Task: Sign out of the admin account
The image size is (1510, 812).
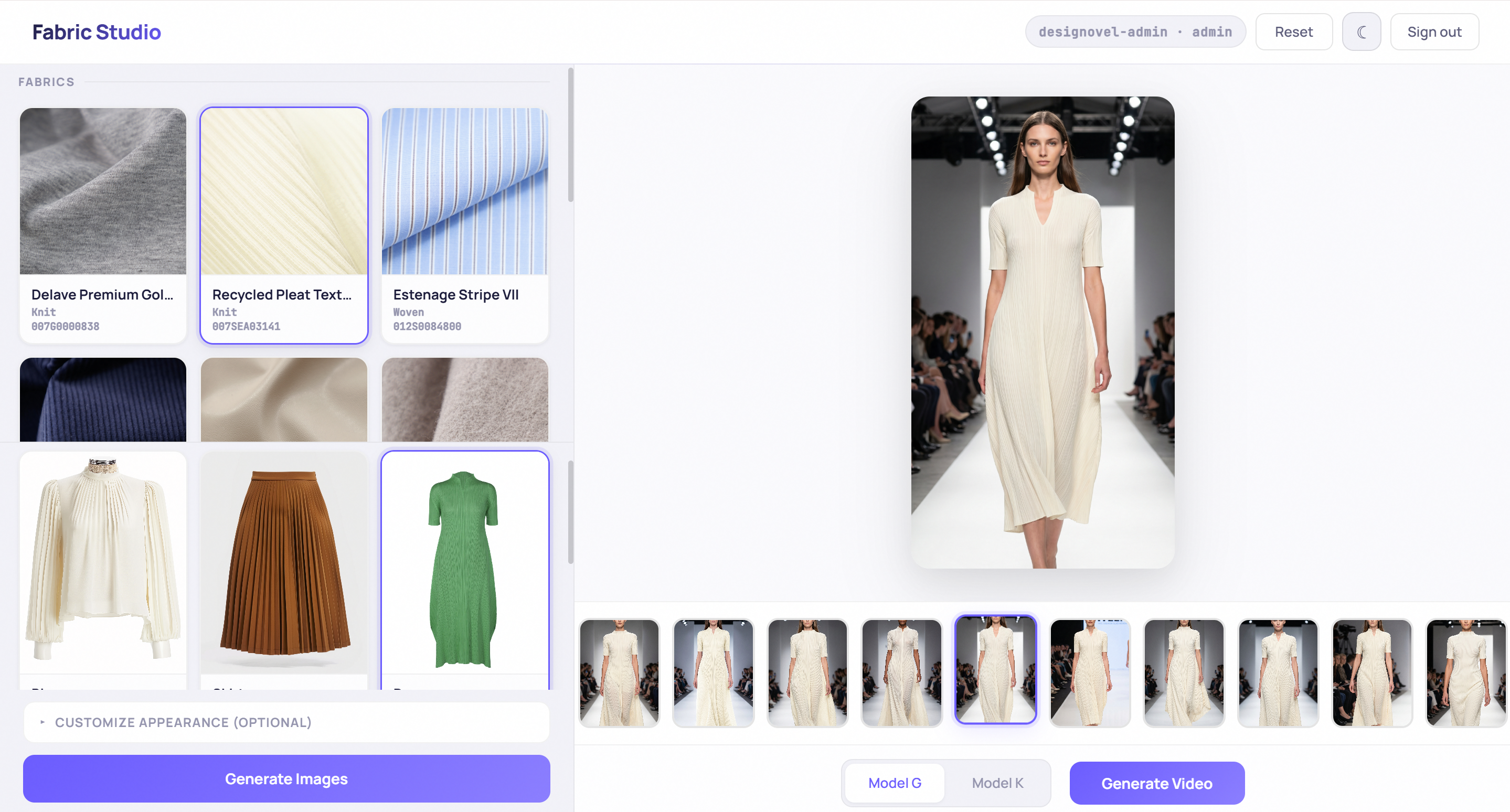Action: pos(1434,31)
